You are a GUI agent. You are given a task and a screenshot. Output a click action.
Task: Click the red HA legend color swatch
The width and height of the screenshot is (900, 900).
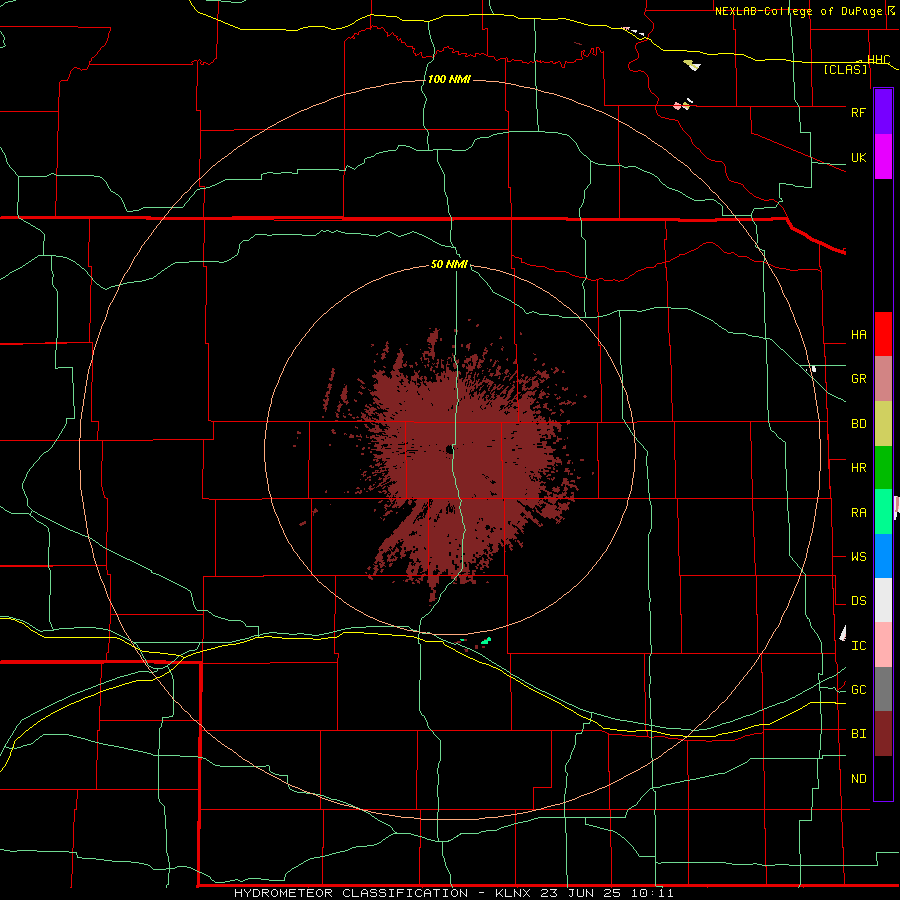click(883, 334)
